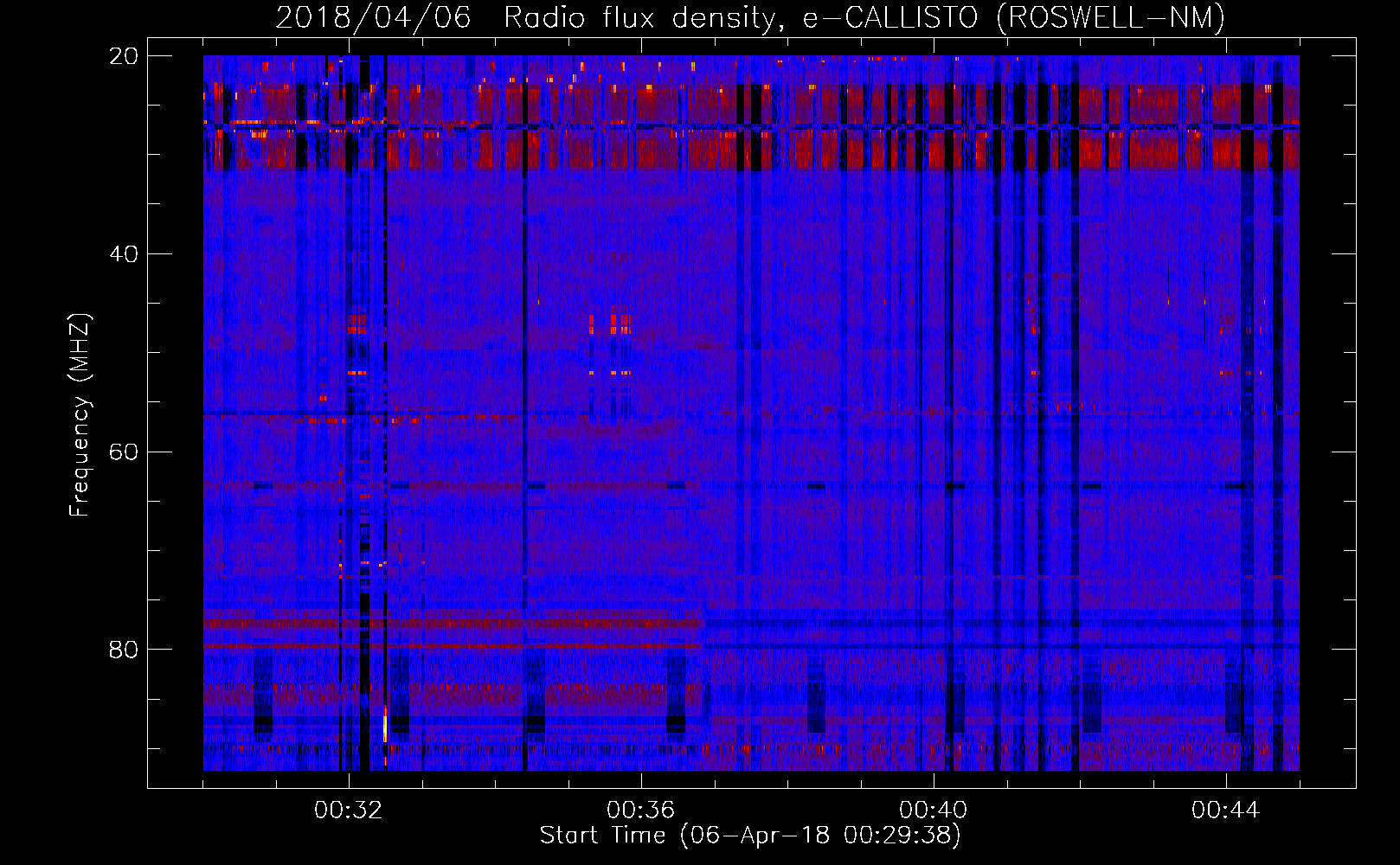Select the 00:44 time tick label
Image resolution: width=1400 pixels, height=865 pixels.
pyautogui.click(x=1226, y=810)
